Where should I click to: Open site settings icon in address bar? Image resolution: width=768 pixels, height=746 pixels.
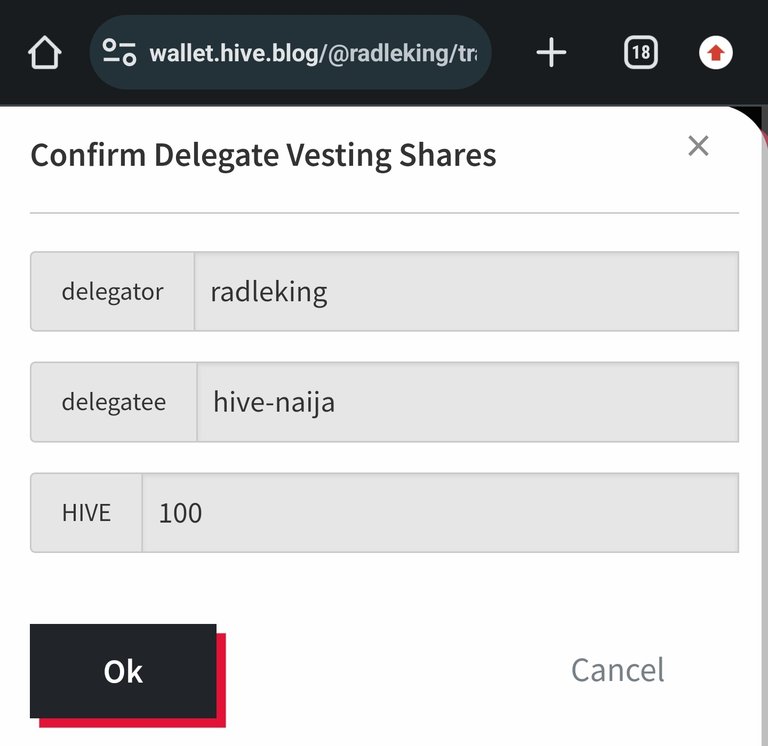click(119, 52)
